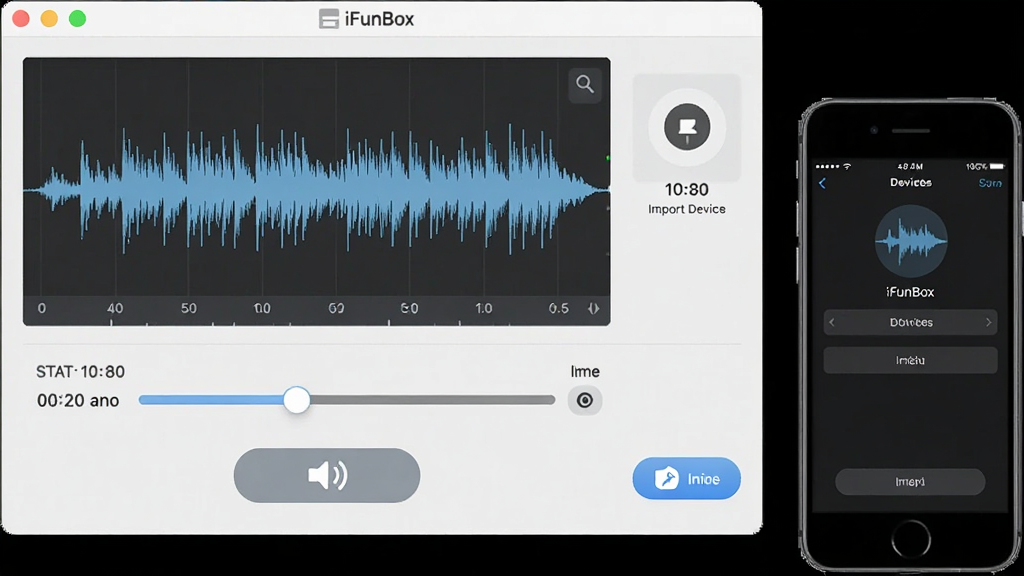Click the magnifier search icon on waveform
This screenshot has width=1024, height=576.
584,84
